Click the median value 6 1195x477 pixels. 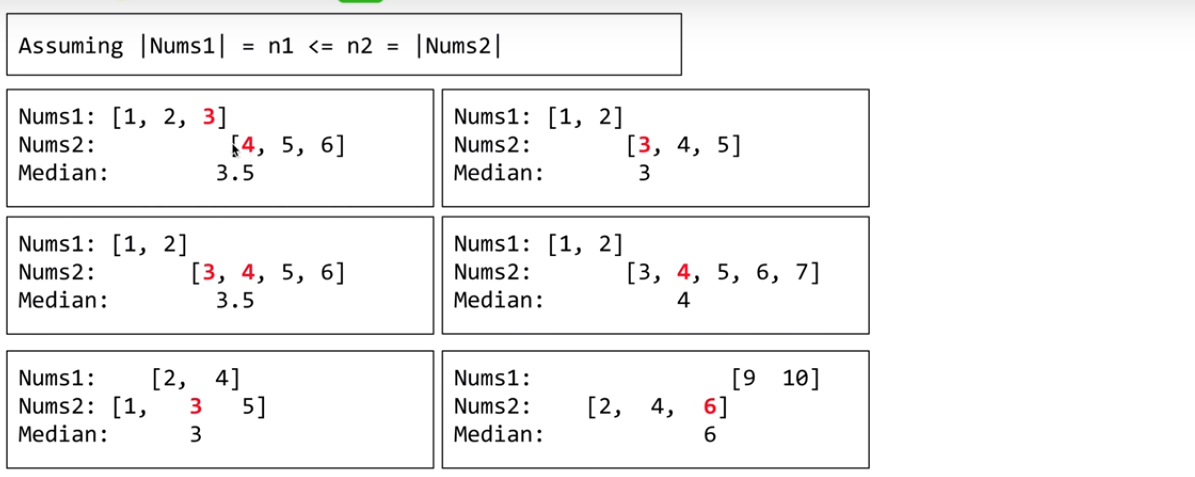pos(710,435)
